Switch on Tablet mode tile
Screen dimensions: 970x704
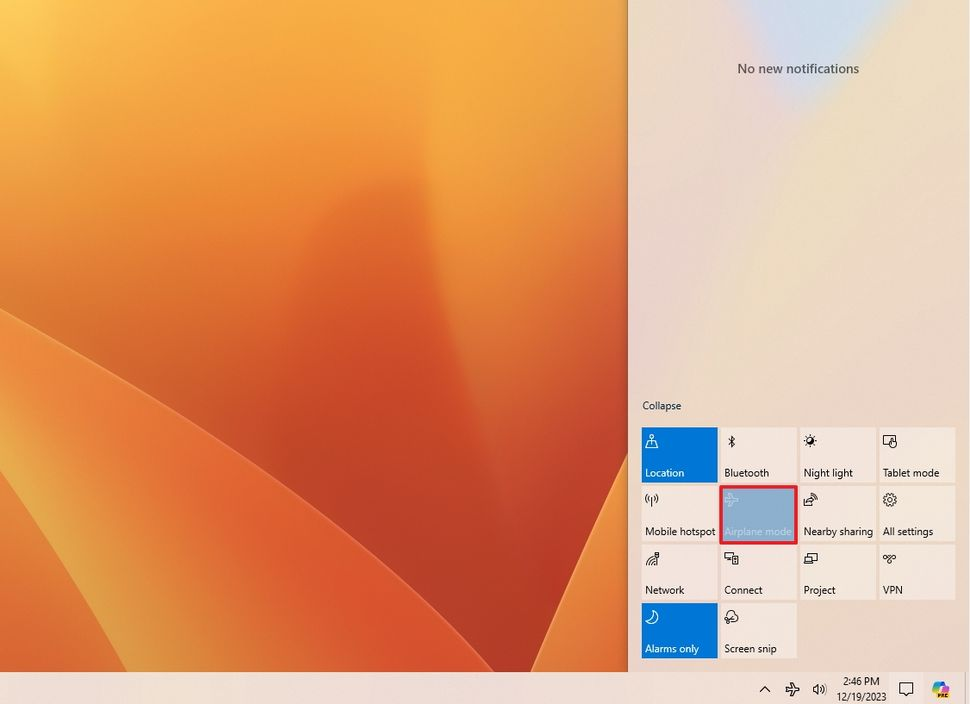917,455
